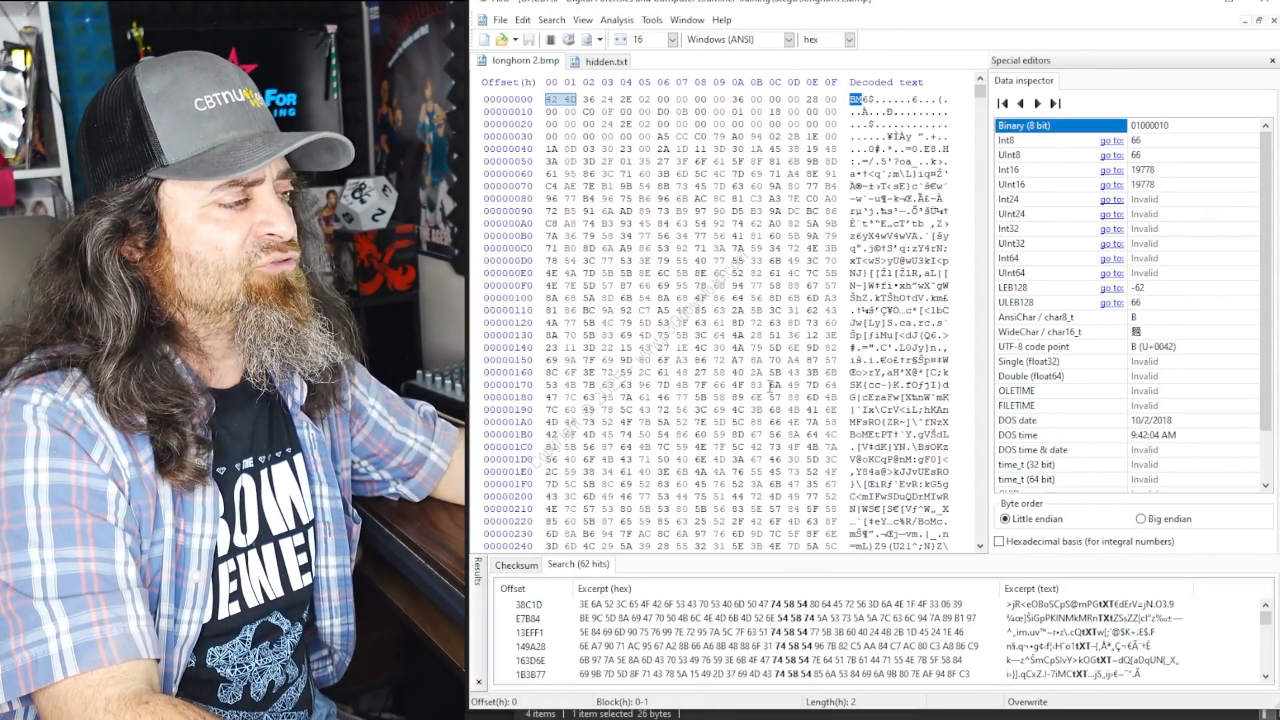This screenshot has width=1280, height=720.
Task: Click the Data inspector scrollbar down arrow
Action: click(1266, 485)
